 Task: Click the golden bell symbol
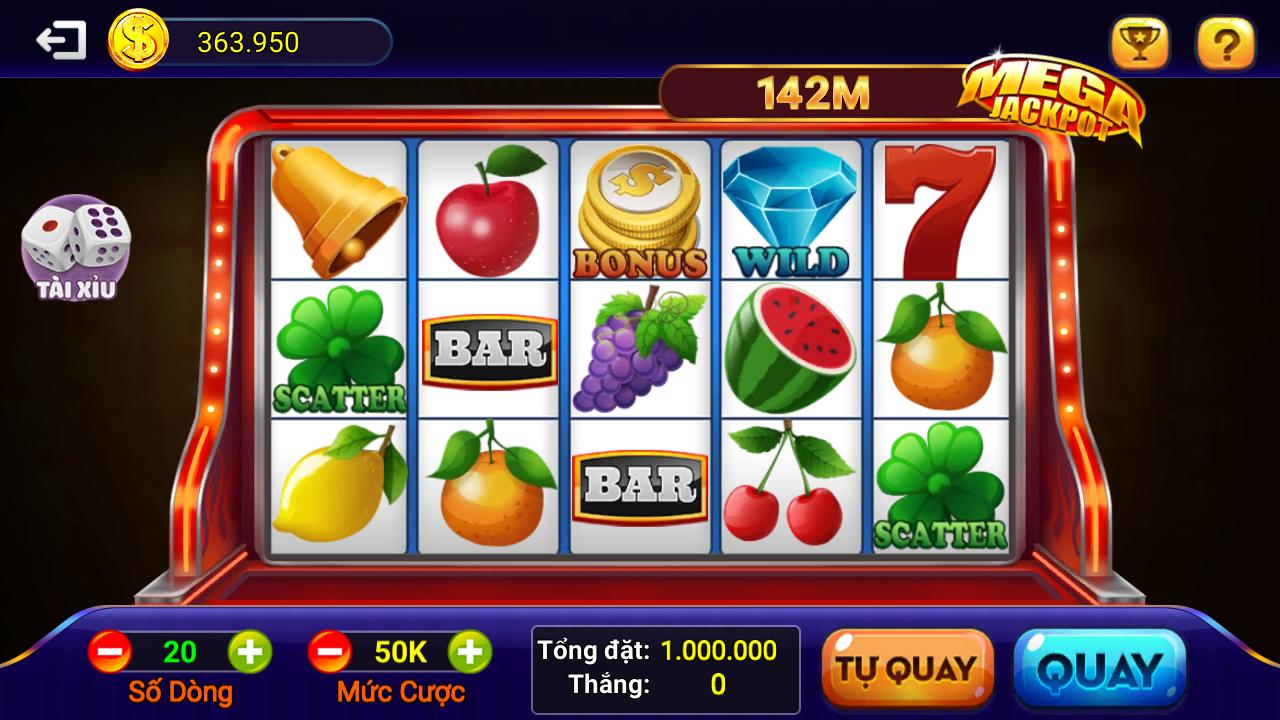point(338,210)
